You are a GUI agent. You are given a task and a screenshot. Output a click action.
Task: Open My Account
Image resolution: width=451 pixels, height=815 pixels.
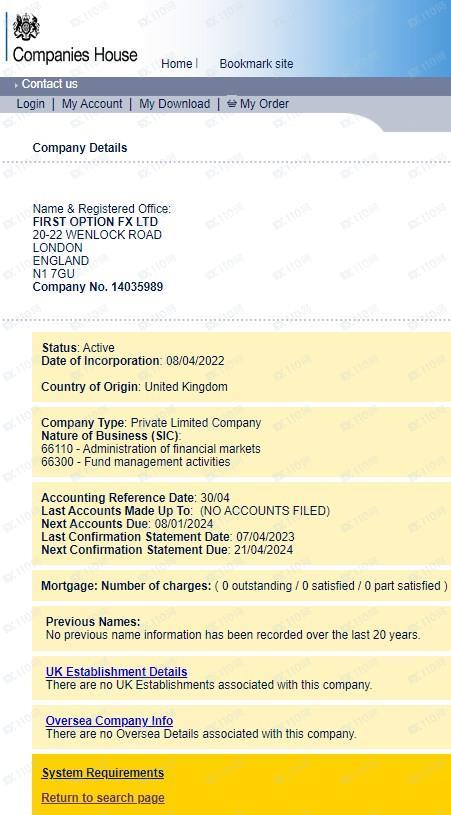[92, 103]
